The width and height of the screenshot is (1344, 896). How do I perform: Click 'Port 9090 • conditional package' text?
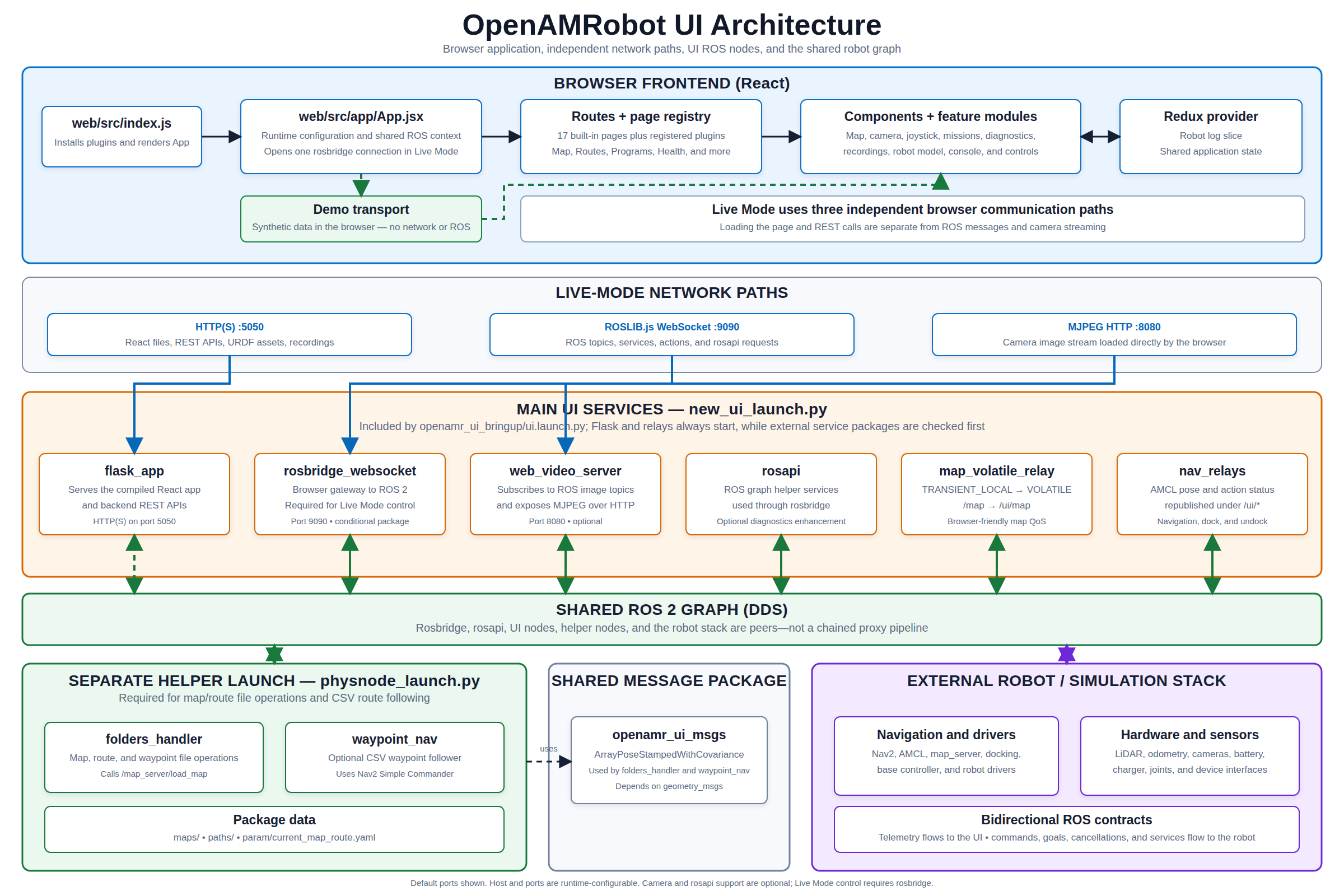(x=349, y=521)
